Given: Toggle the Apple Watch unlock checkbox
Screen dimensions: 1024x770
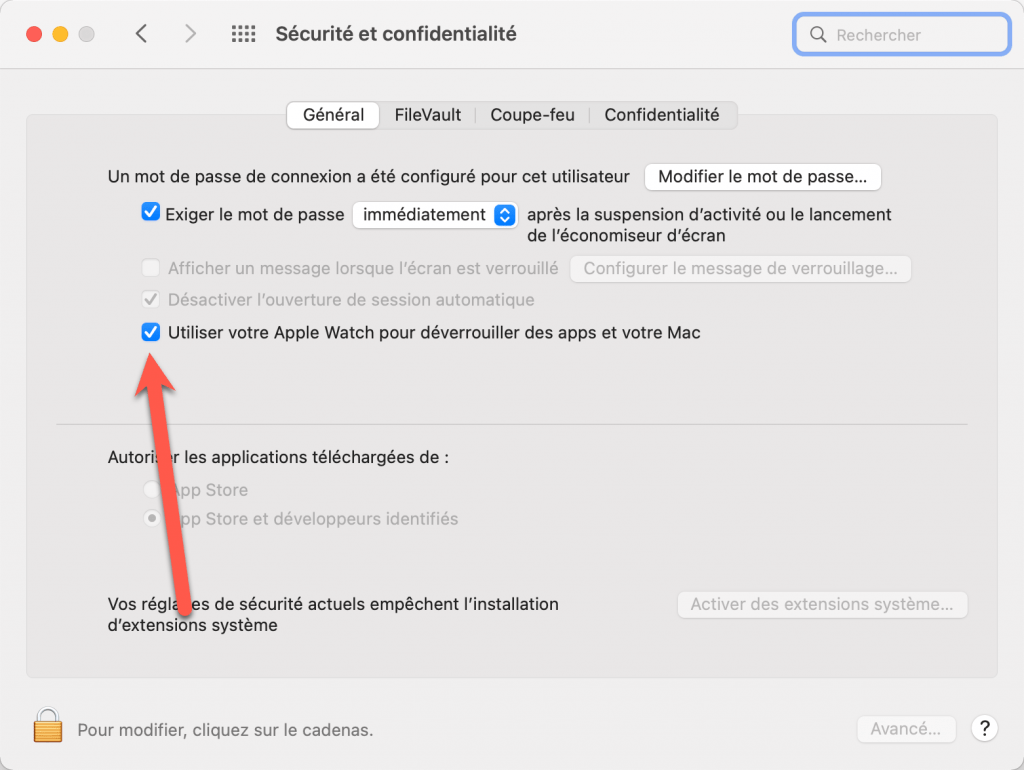Looking at the screenshot, I should (x=151, y=332).
